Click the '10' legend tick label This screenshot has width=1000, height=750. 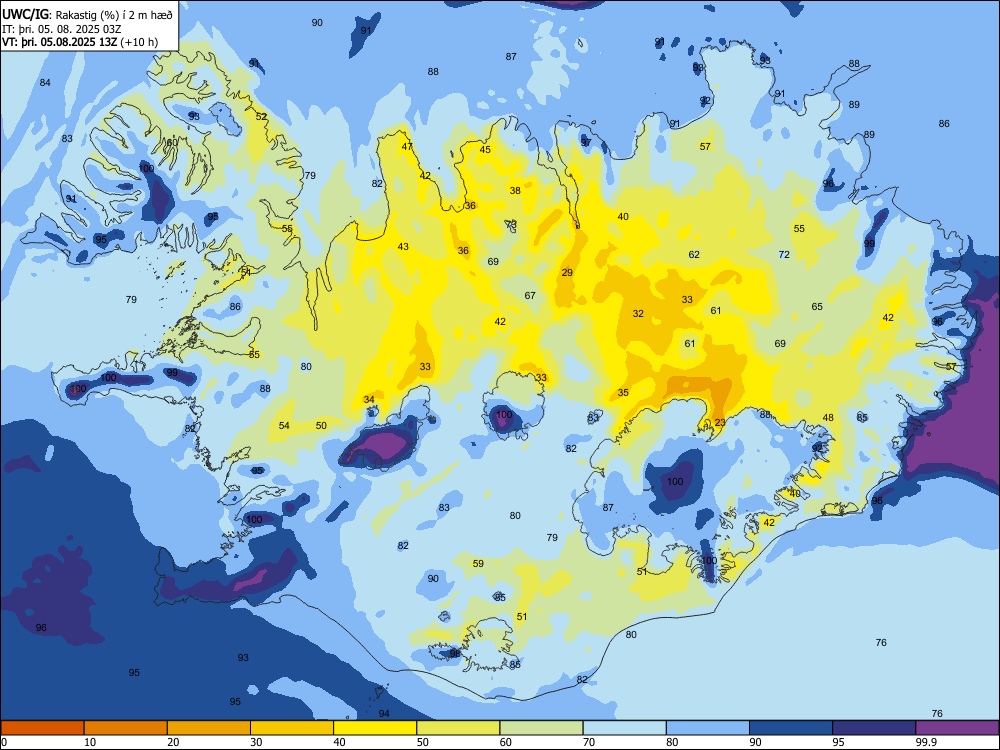[x=90, y=742]
